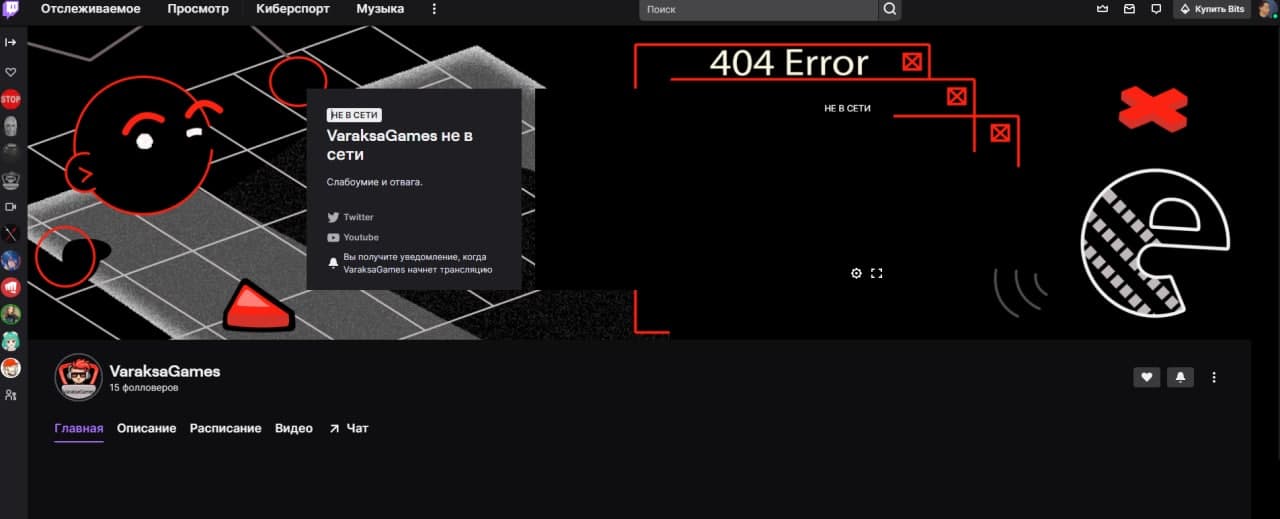Click the bell icon in the offline card

pos(334,263)
